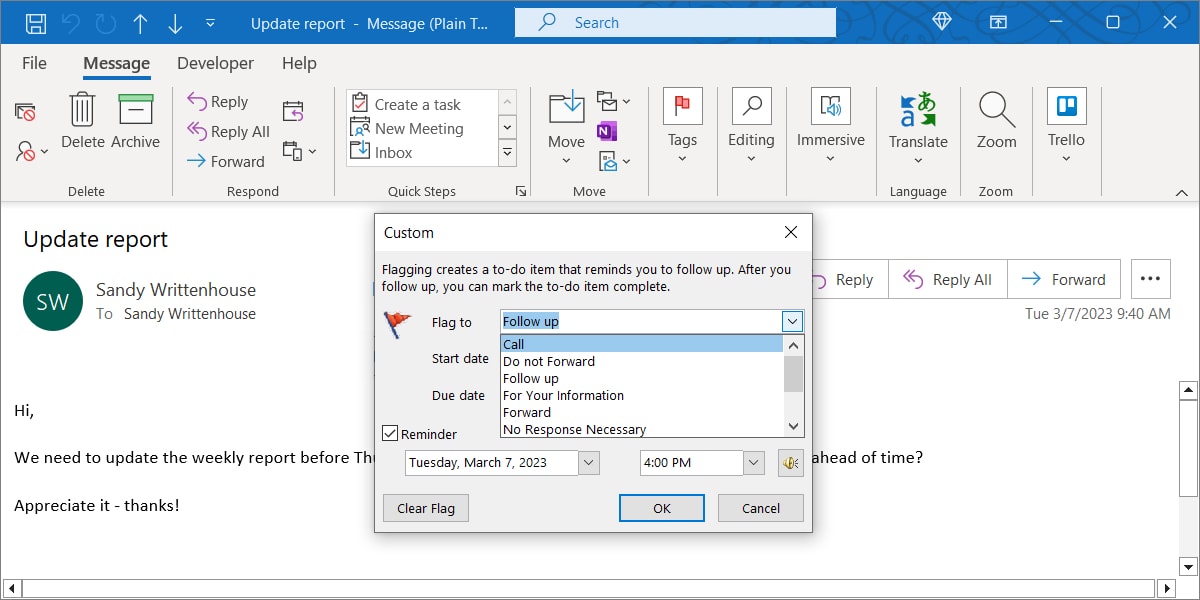Confirm with the OK button
The image size is (1200, 600).
(661, 508)
